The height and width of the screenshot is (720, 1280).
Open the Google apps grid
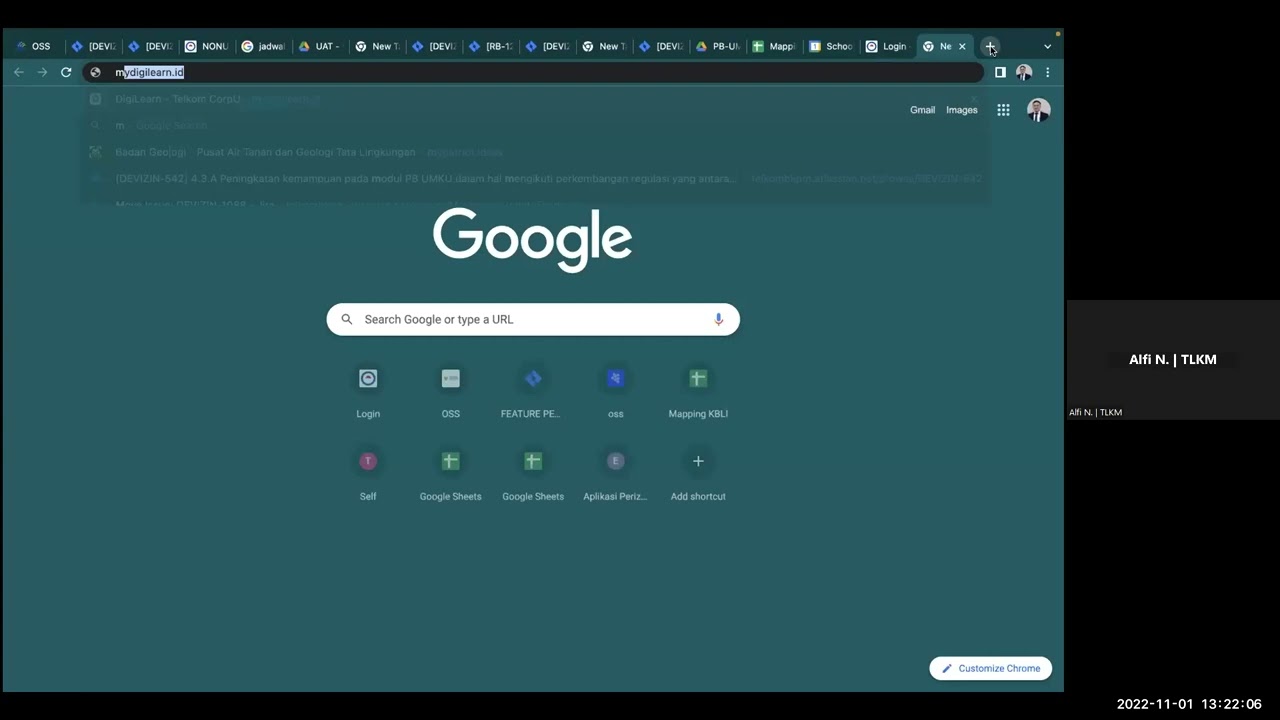(1003, 110)
